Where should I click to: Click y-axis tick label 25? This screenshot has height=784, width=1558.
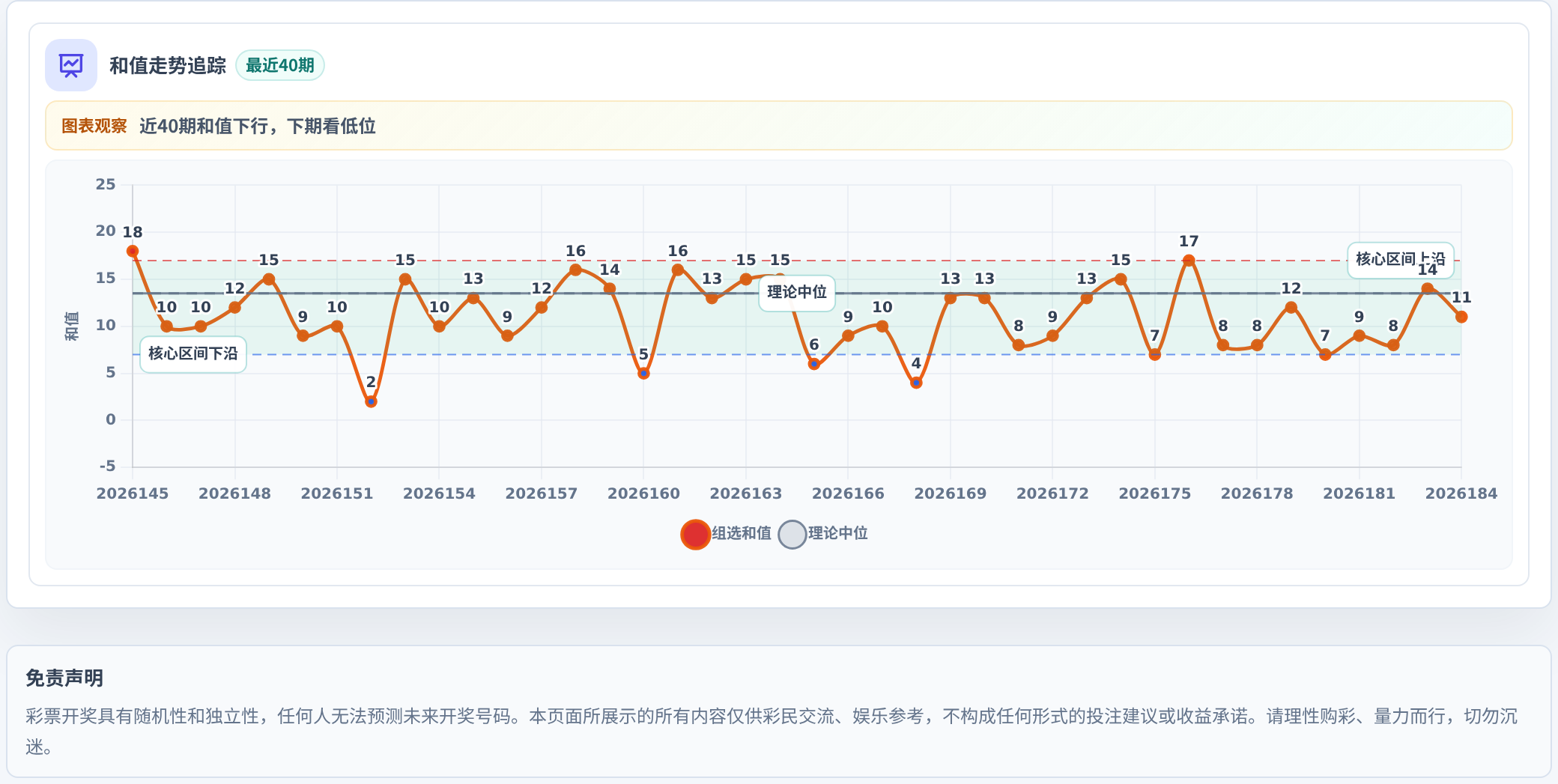(106, 184)
